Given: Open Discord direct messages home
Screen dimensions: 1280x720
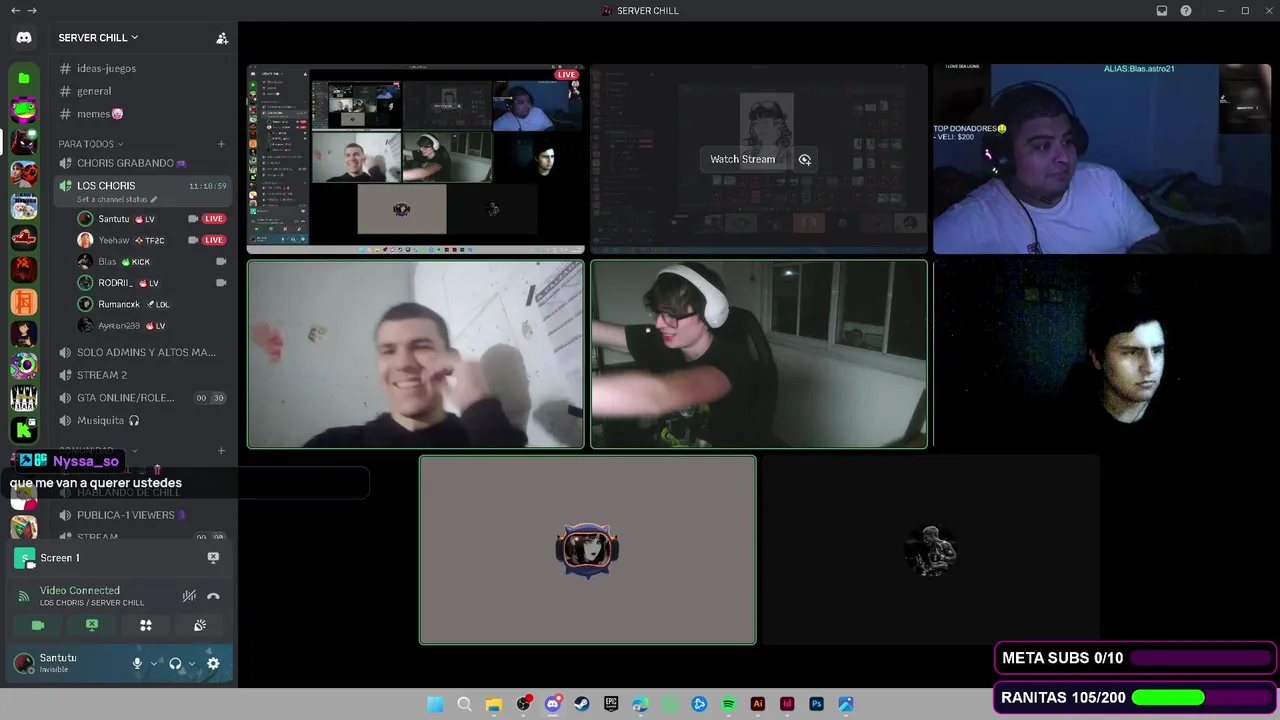Looking at the screenshot, I should coord(24,38).
